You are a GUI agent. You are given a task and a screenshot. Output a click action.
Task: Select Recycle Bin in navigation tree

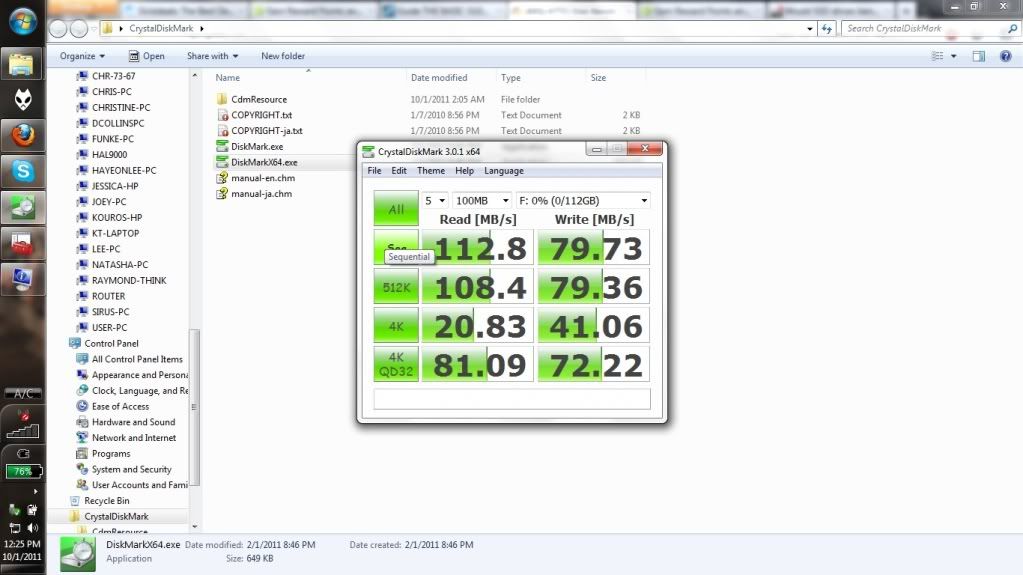[106, 501]
